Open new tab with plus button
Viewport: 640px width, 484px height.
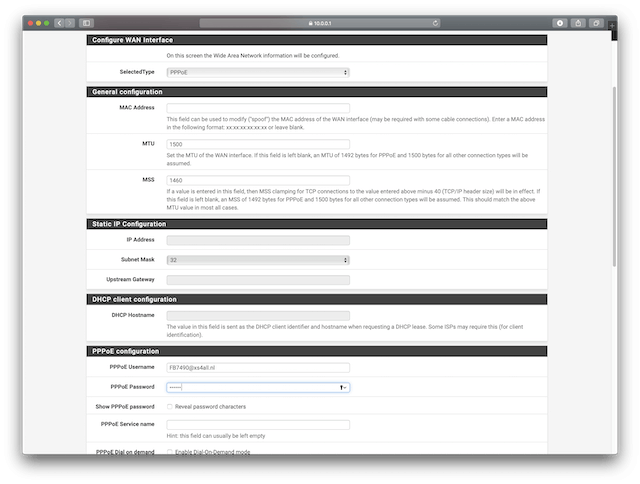tap(612, 26)
